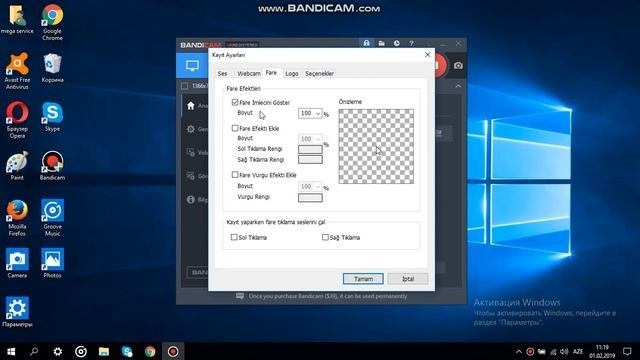
Task: Select the Fare tab
Action: tap(271, 73)
